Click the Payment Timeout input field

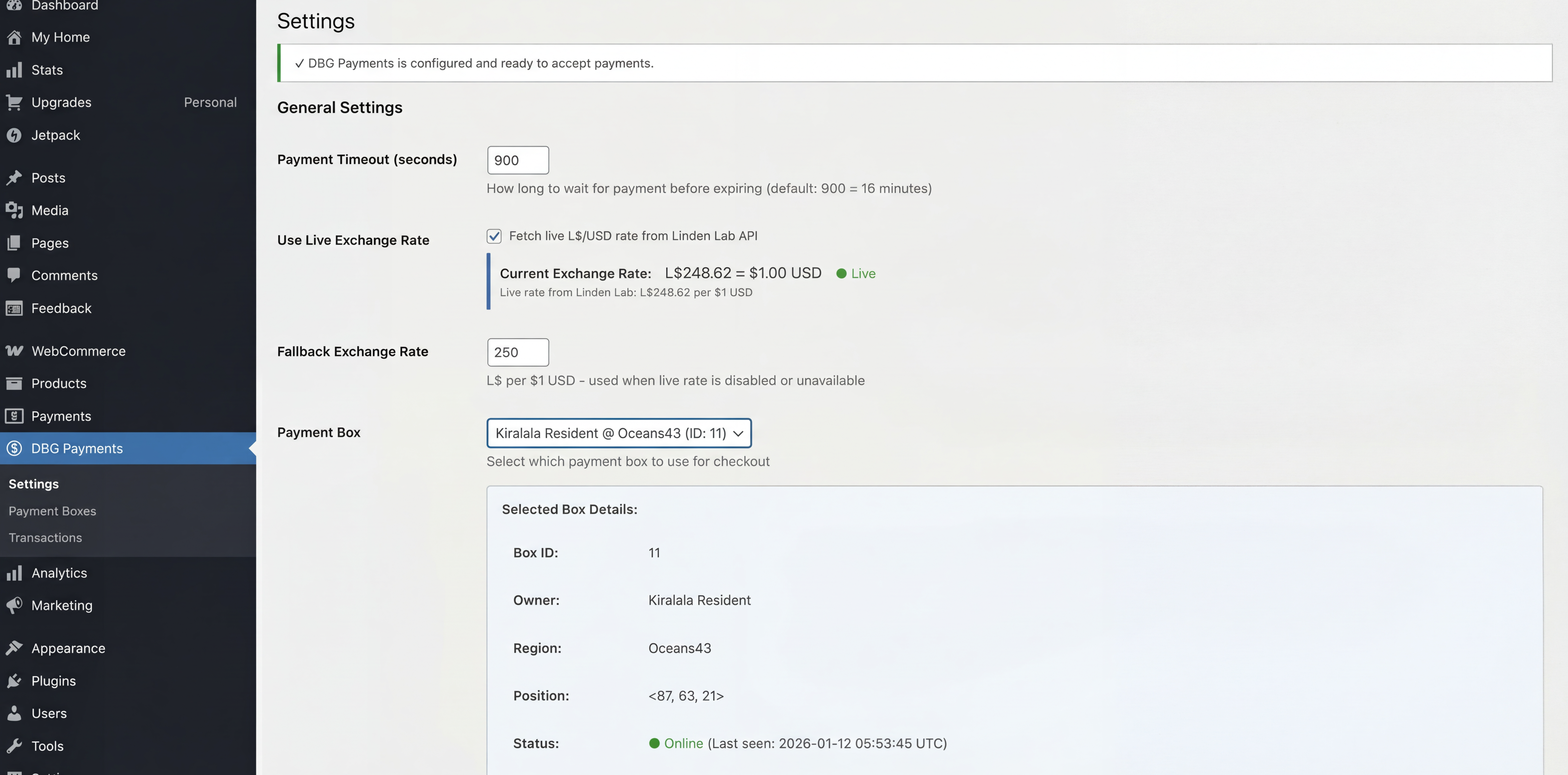[x=517, y=160]
